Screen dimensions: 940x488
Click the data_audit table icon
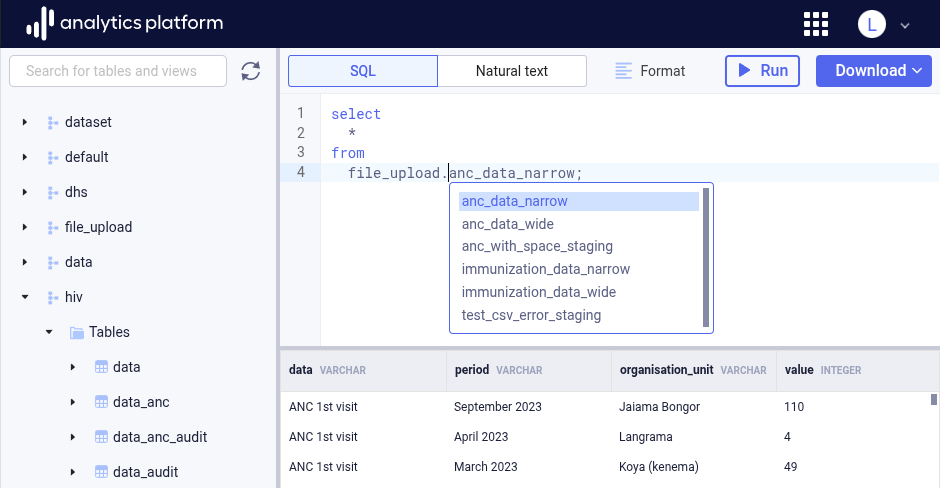(101, 472)
